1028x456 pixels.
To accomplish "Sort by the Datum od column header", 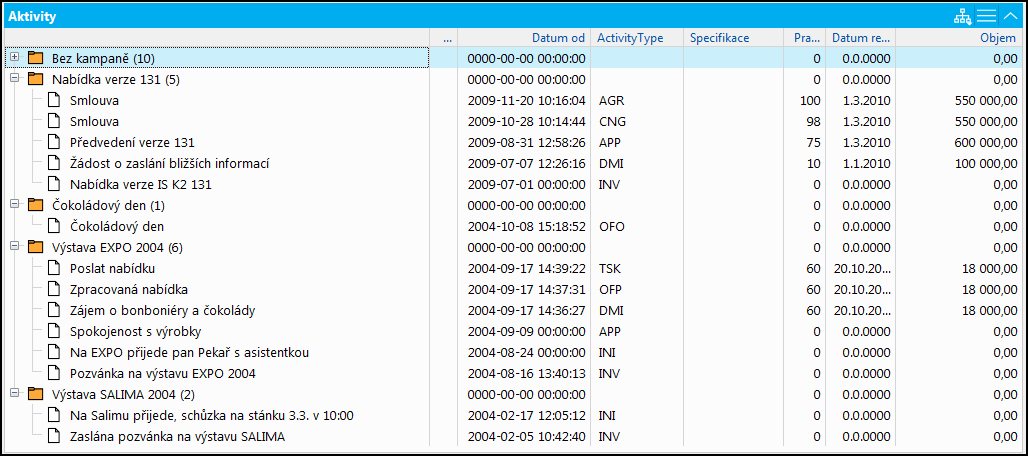I will pyautogui.click(x=524, y=38).
